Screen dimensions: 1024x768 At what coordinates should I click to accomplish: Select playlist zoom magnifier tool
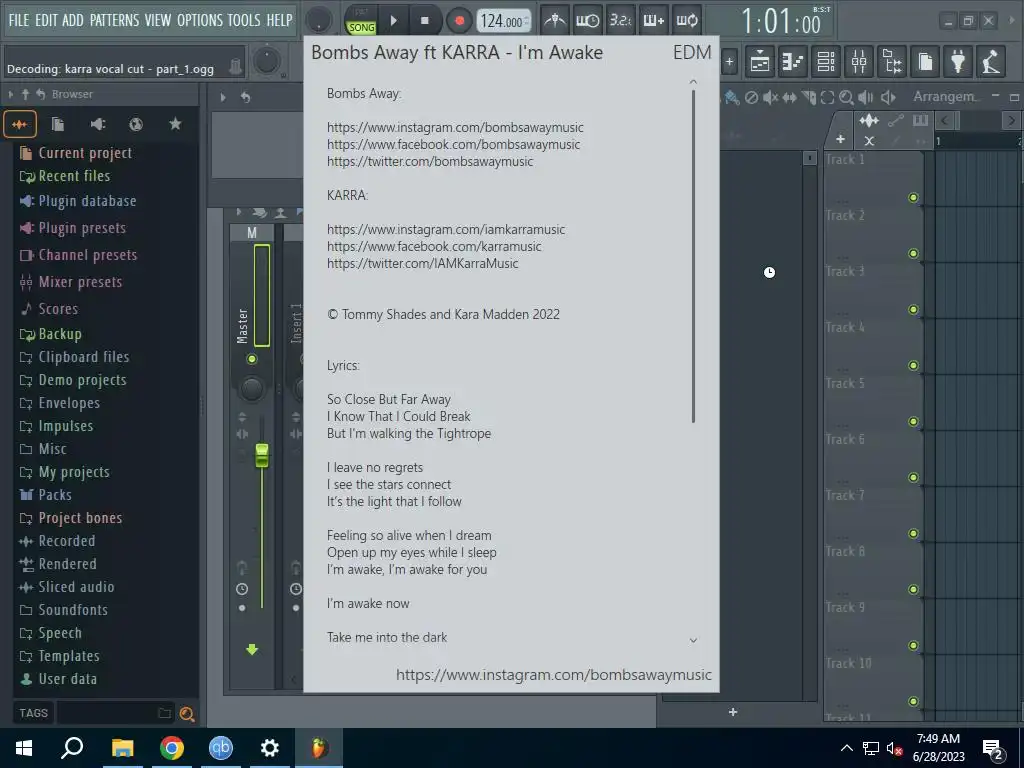coord(846,98)
